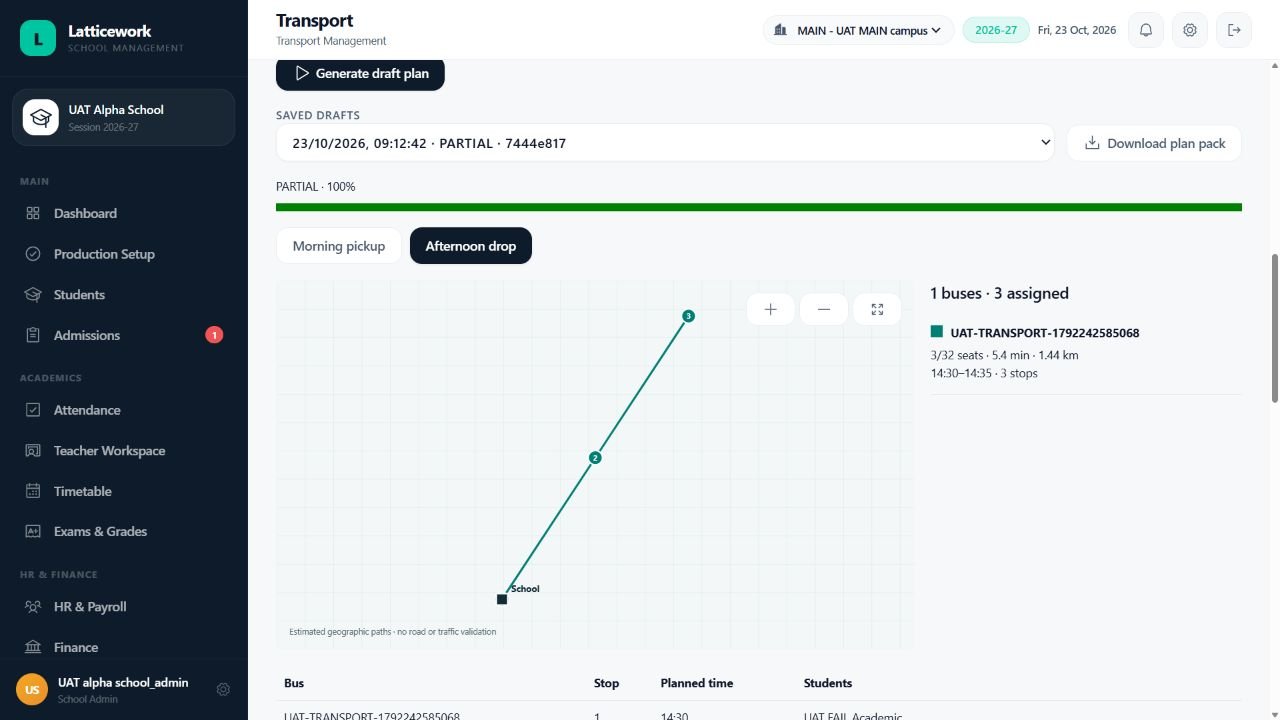
Task: Zoom out on the route map
Action: [824, 309]
